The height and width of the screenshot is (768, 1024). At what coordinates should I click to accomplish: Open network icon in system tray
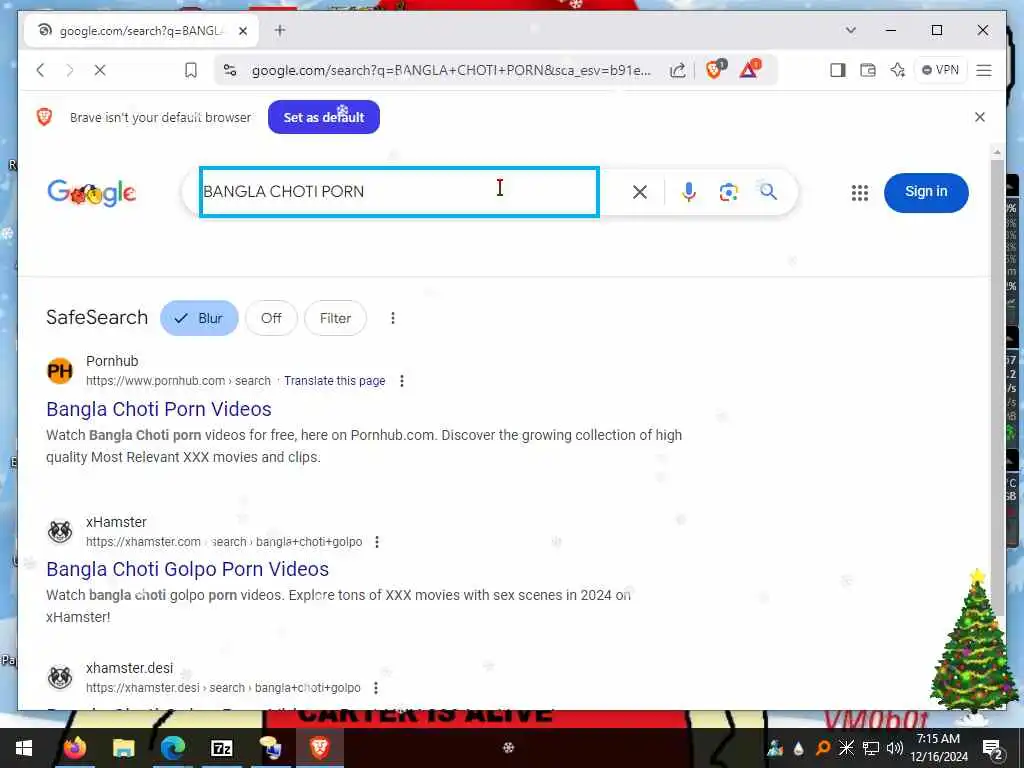(x=871, y=748)
